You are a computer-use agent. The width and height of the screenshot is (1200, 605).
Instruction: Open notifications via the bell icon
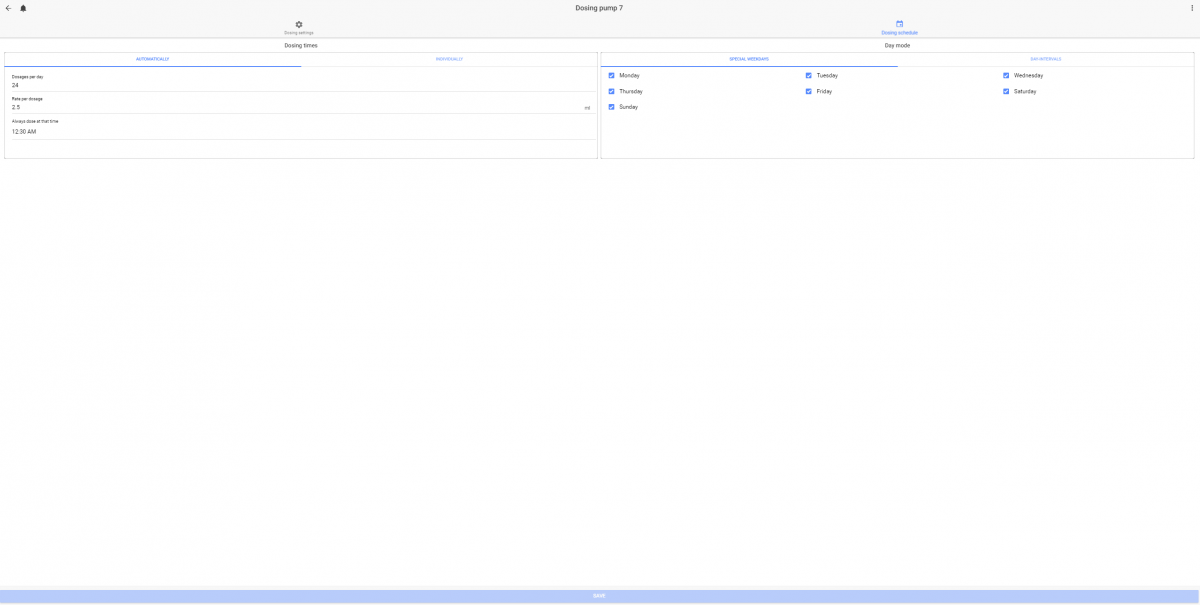[x=23, y=8]
